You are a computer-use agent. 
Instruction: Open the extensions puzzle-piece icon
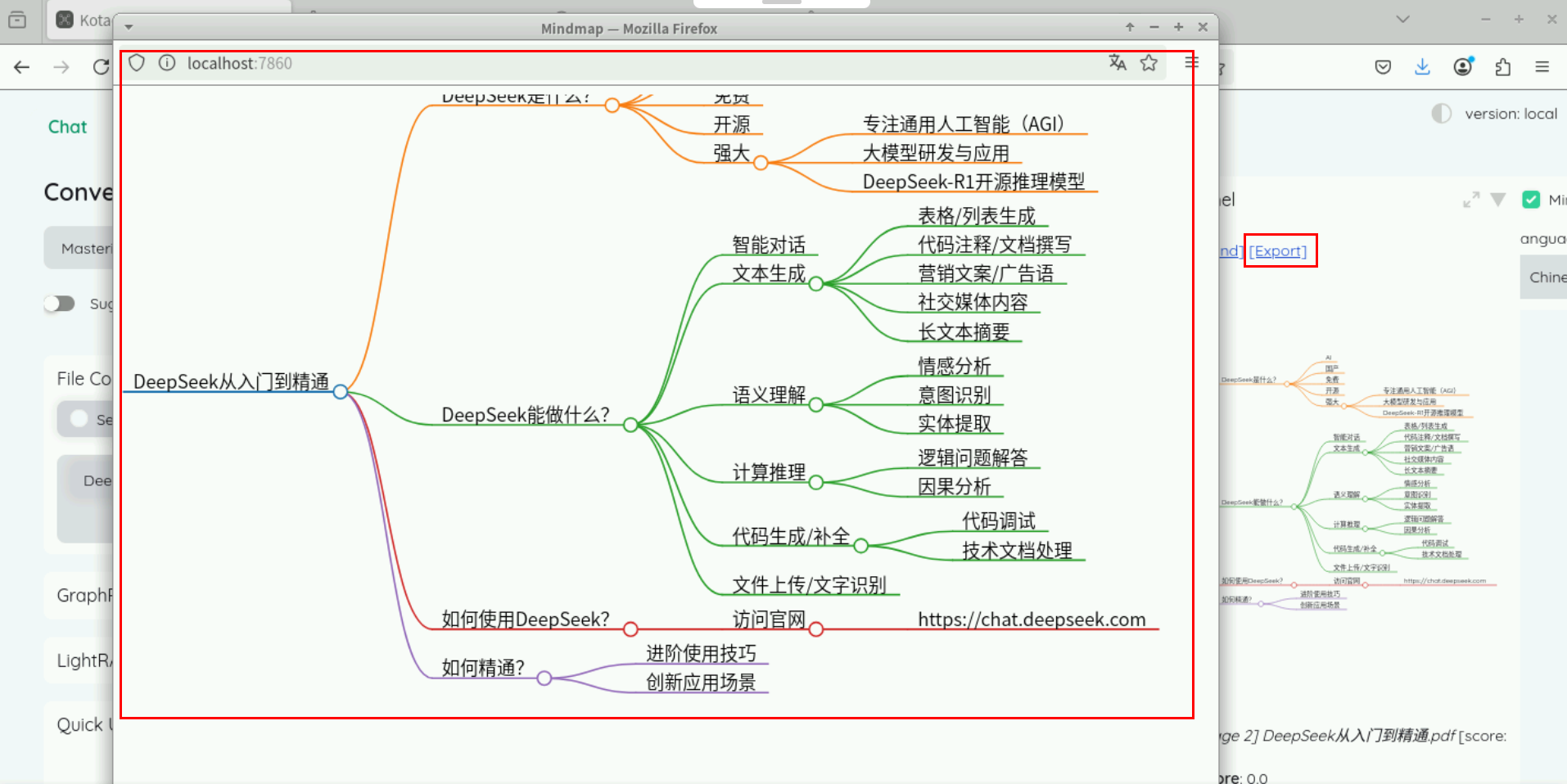(1503, 66)
